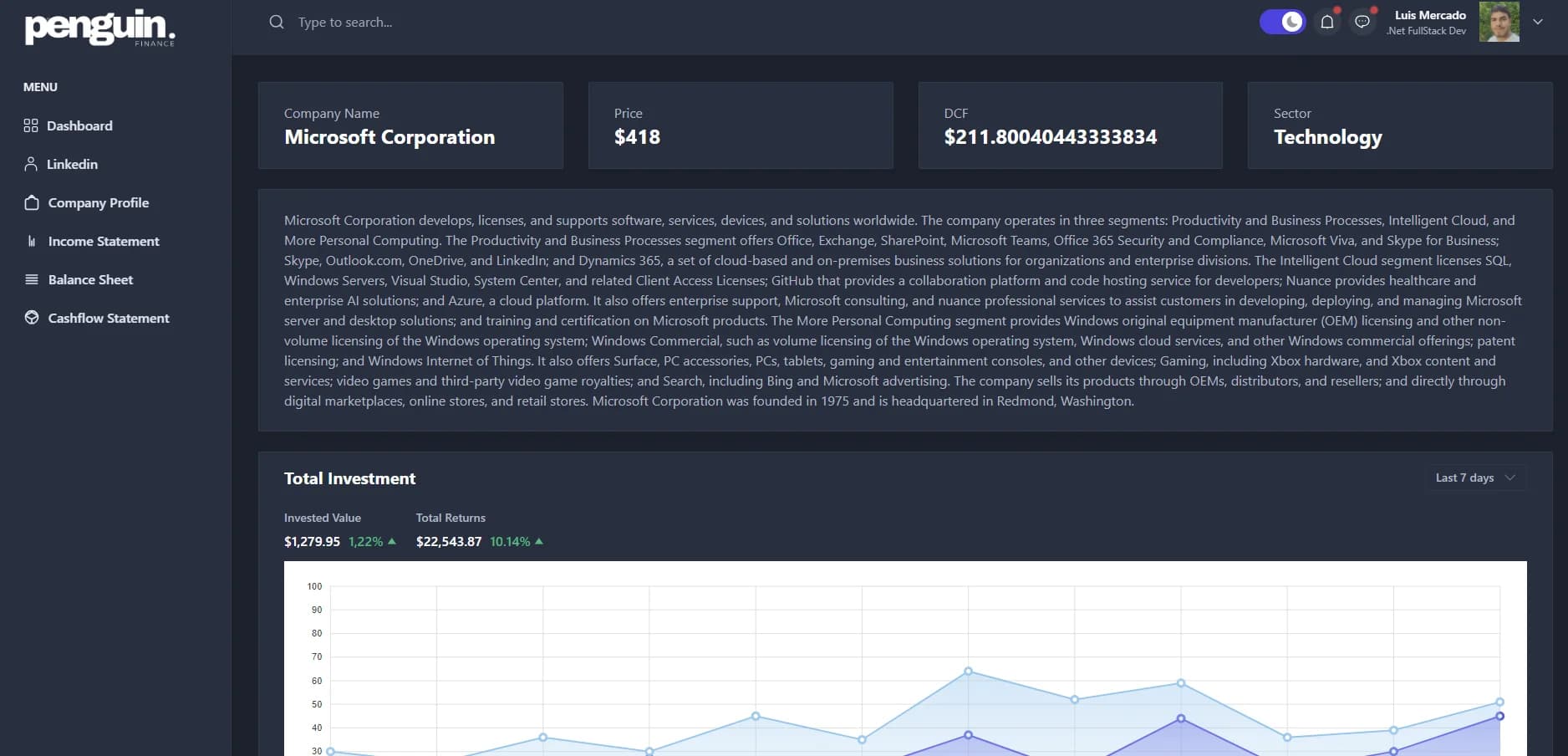Click the Linkedin person icon

point(31,164)
